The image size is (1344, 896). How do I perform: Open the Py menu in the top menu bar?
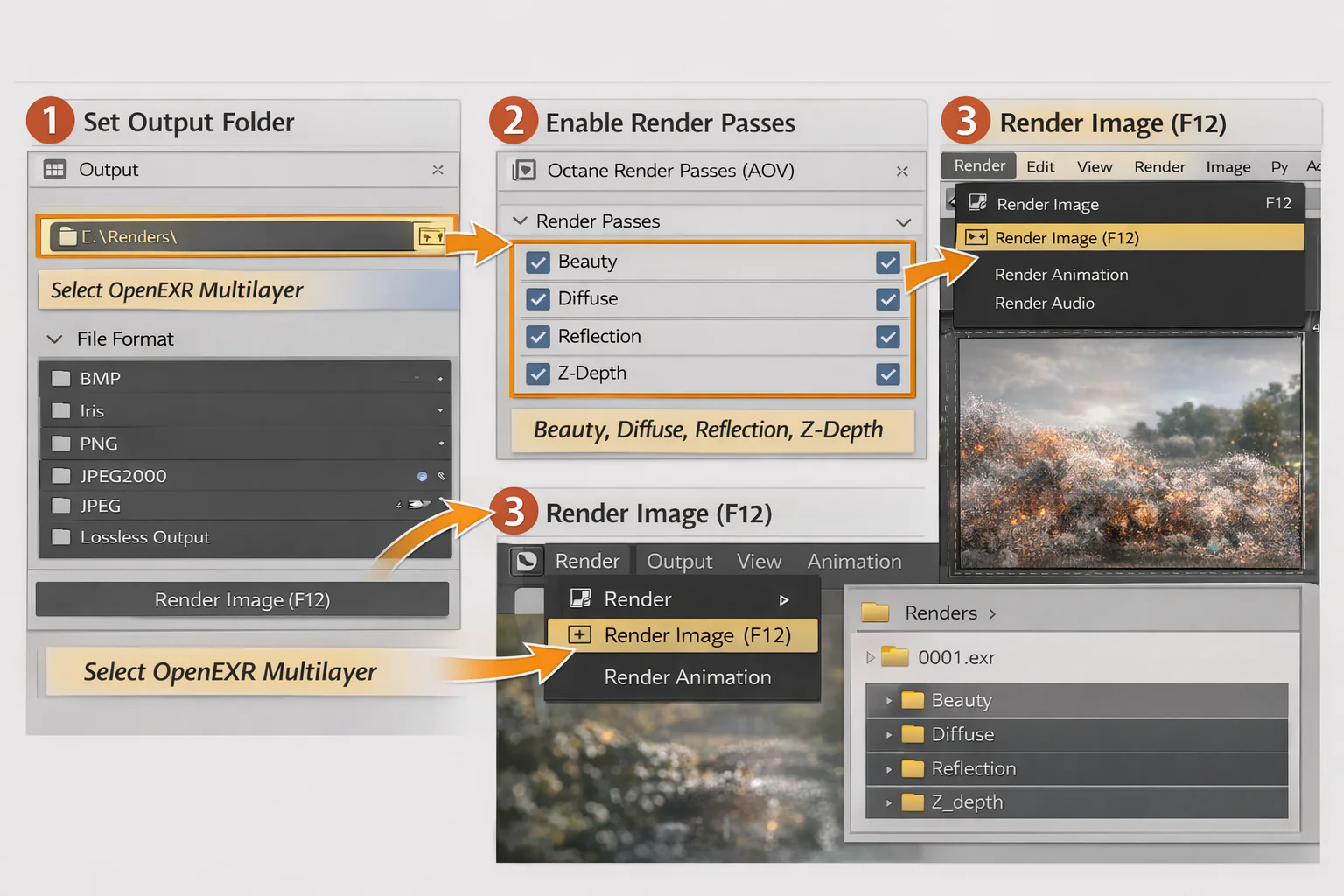1279,166
